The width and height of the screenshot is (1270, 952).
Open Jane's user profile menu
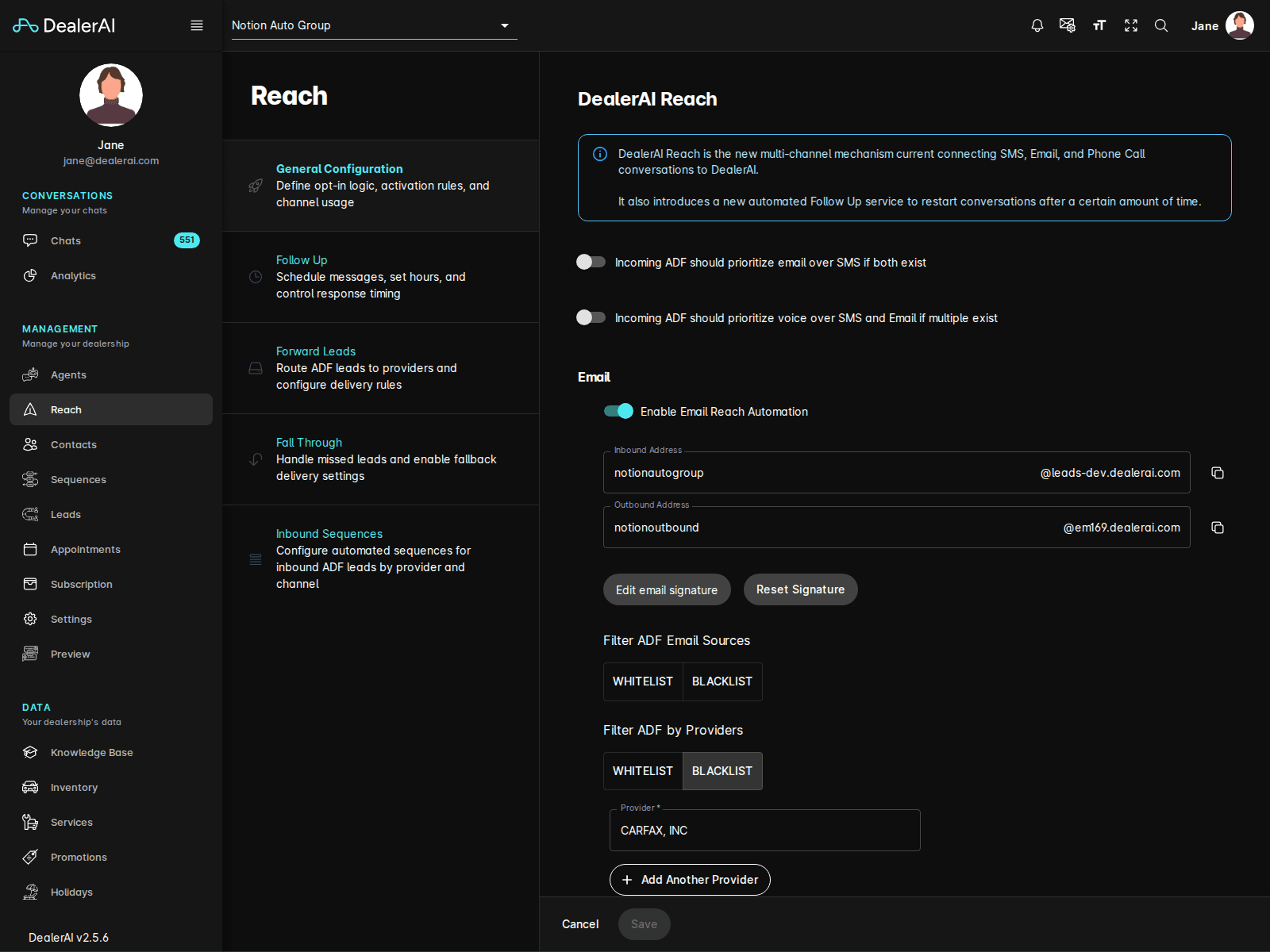1222,25
